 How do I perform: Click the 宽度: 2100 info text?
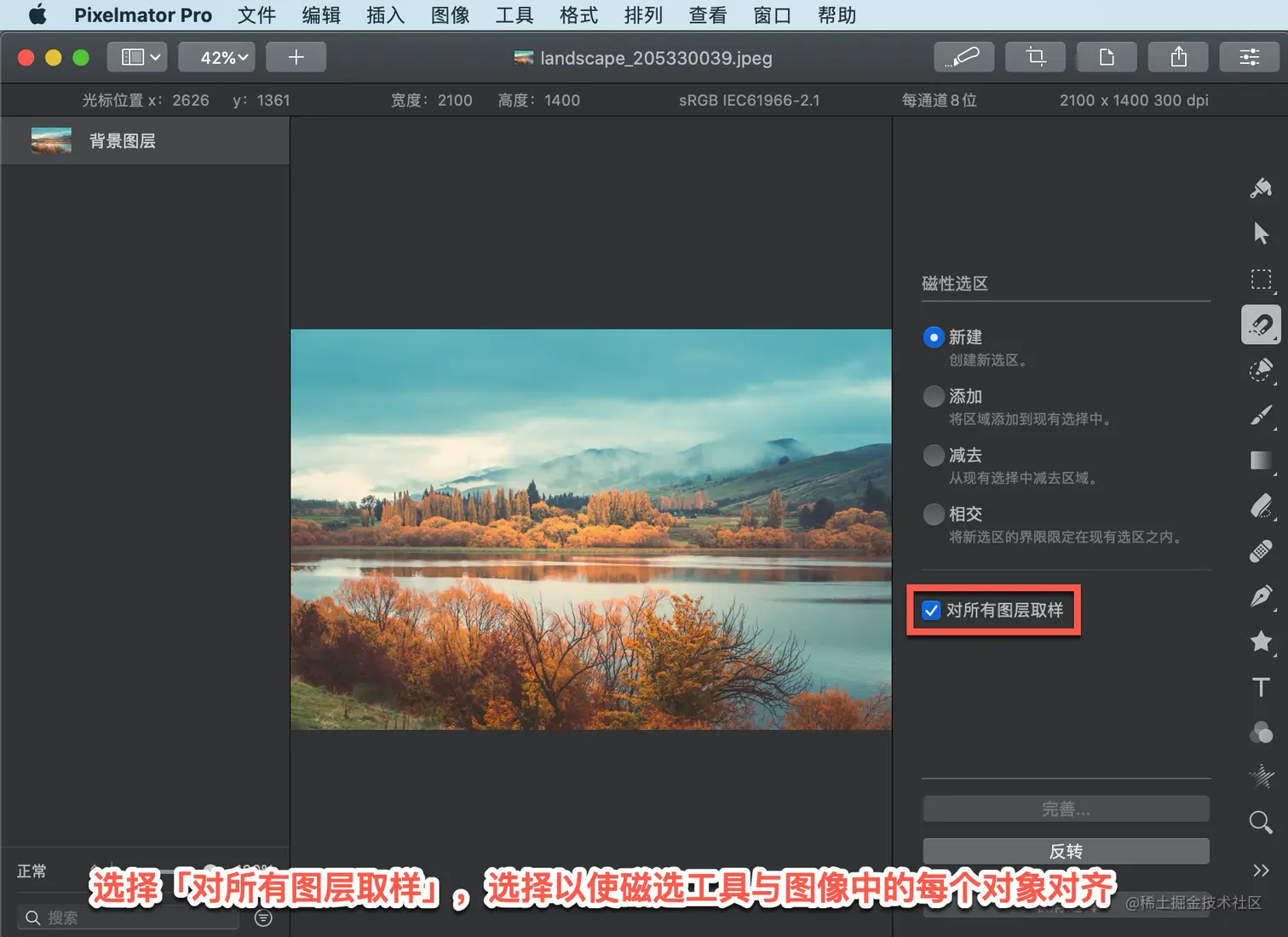click(x=431, y=101)
